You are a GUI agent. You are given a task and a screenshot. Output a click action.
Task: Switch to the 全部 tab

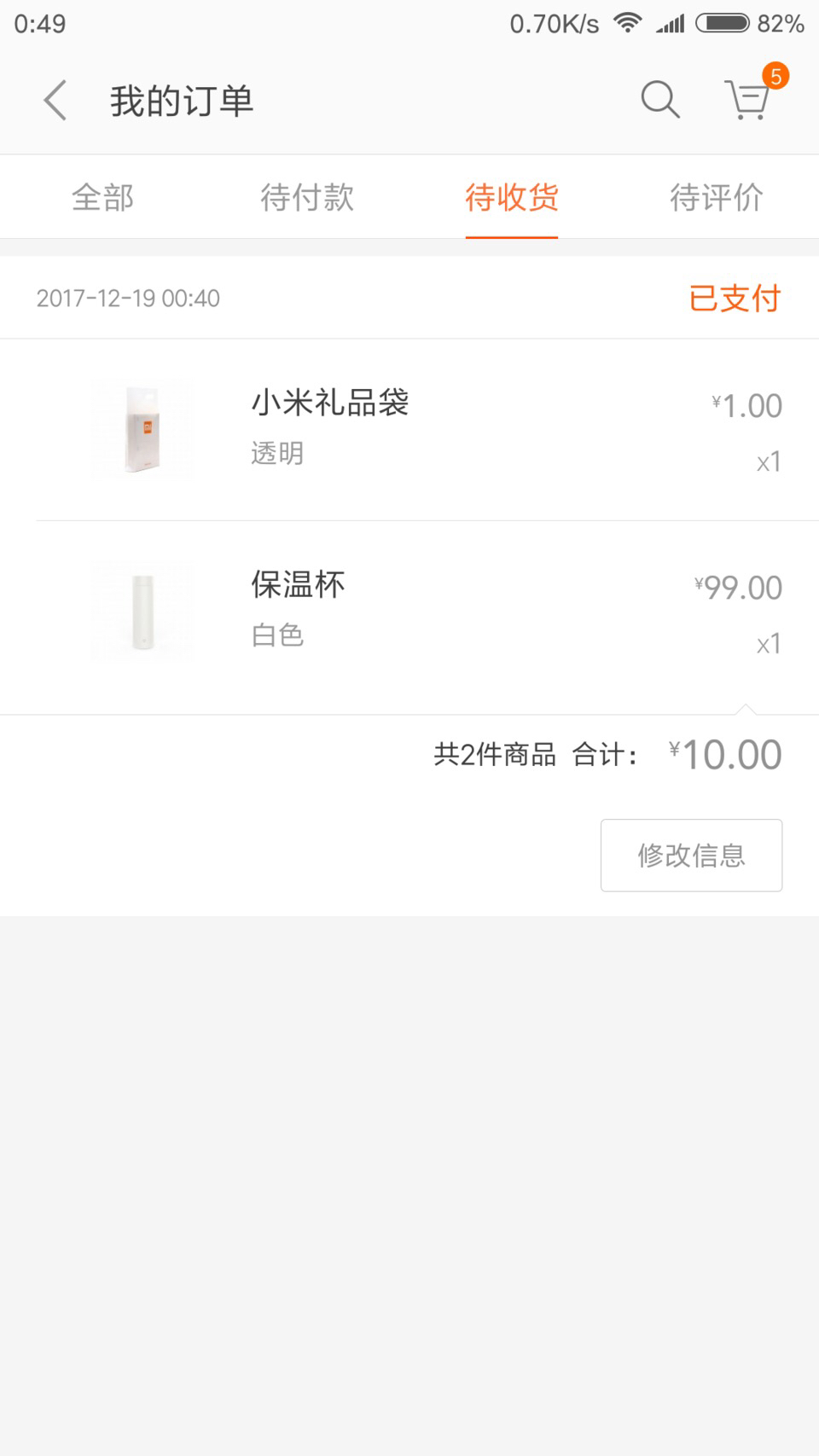coord(102,197)
